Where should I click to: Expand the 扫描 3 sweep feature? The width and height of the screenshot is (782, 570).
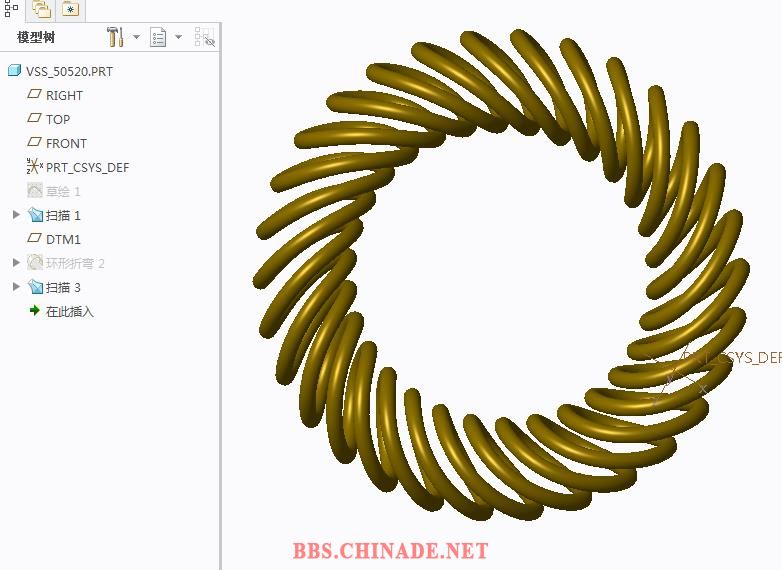coord(16,286)
